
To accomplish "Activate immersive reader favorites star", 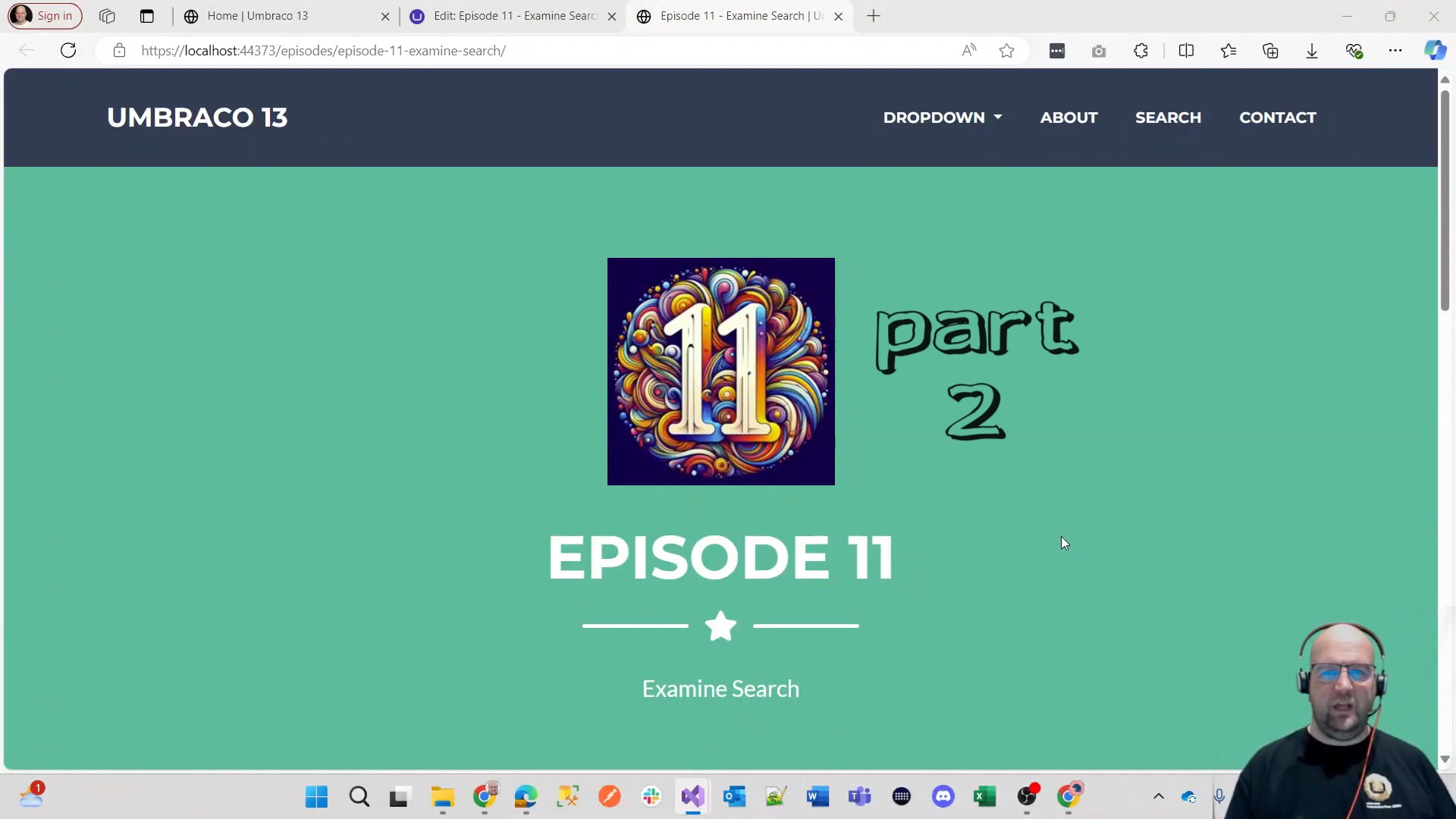I will 1006,50.
